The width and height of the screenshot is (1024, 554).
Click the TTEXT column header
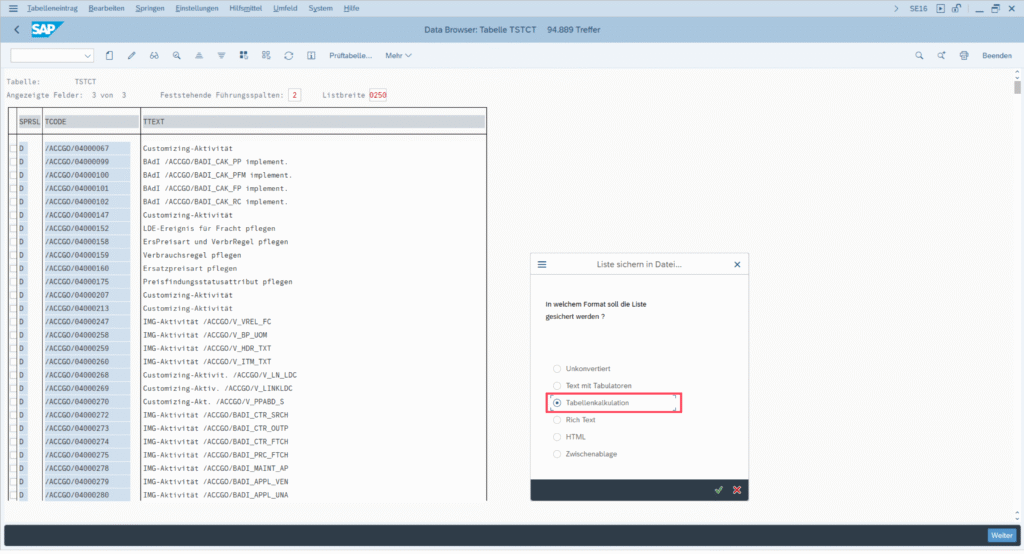pyautogui.click(x=313, y=122)
